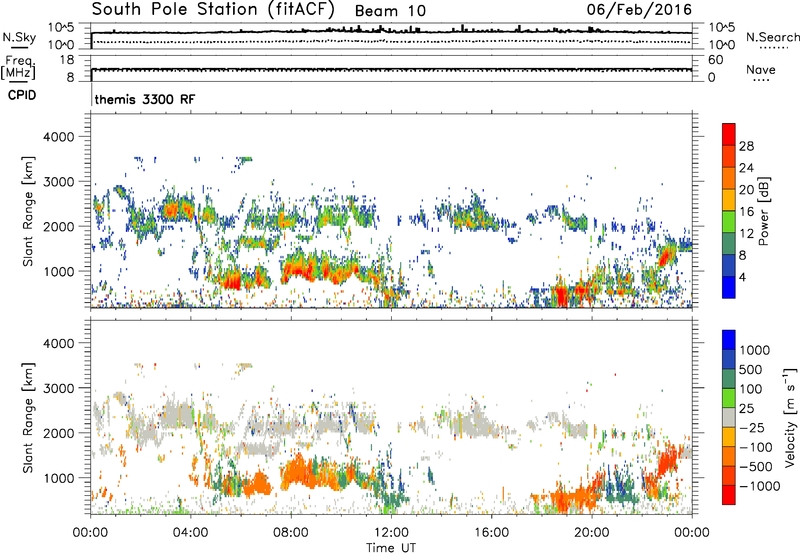This screenshot has height=554, width=800.
Task: Click the "themis 3300 RF" mode text
Action: click(x=145, y=99)
